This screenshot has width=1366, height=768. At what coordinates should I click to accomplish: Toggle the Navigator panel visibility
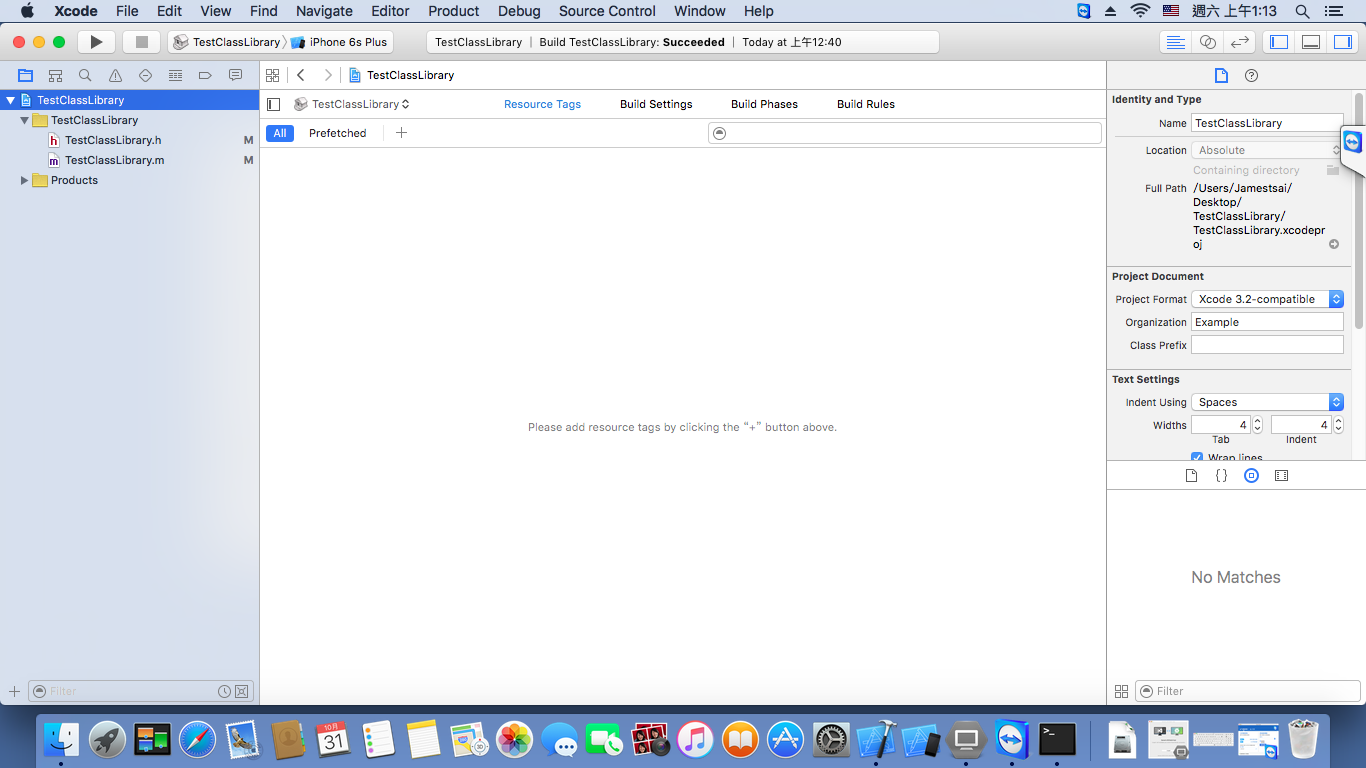1278,42
